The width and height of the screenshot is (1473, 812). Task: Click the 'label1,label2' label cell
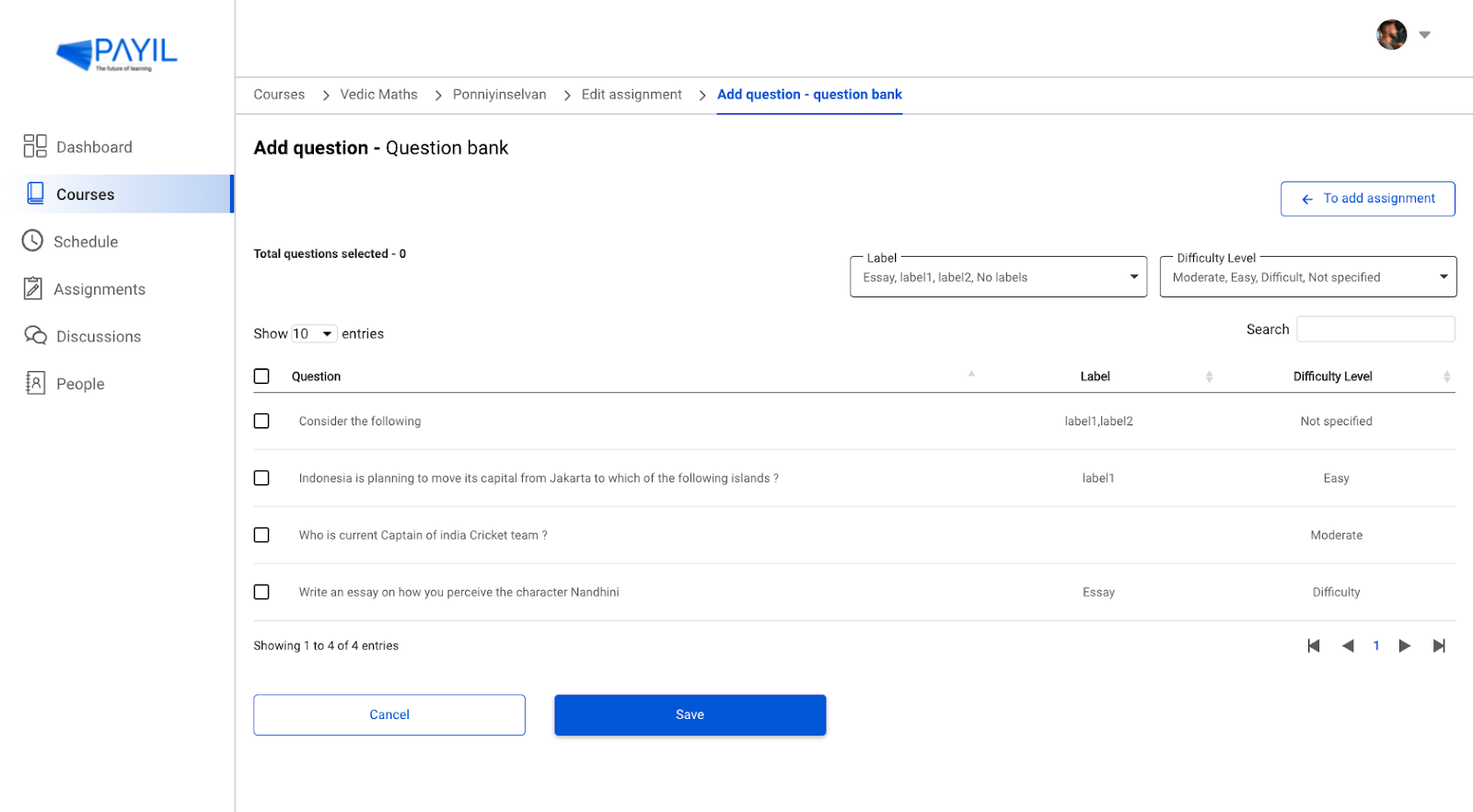point(1098,421)
